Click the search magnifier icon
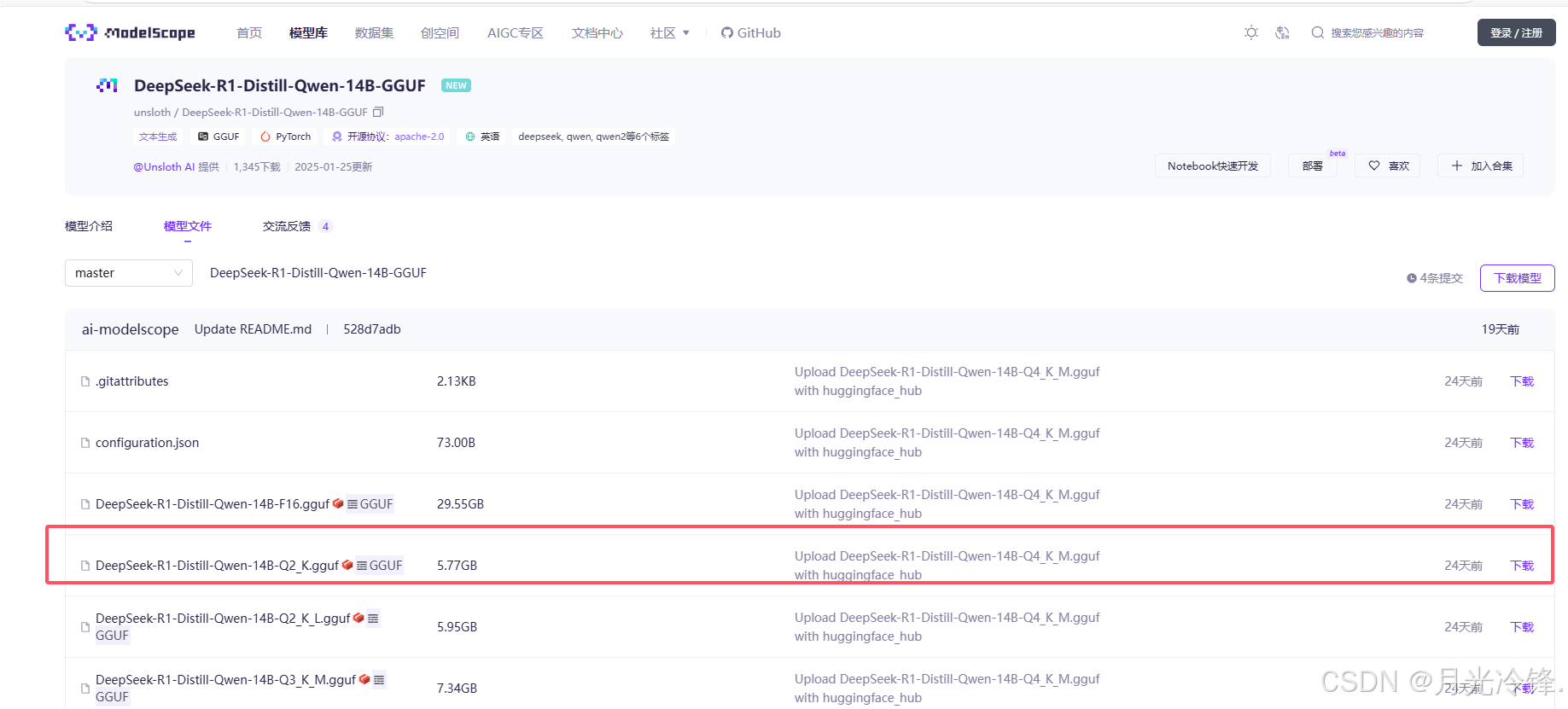This screenshot has height=709, width=1568. click(1318, 32)
